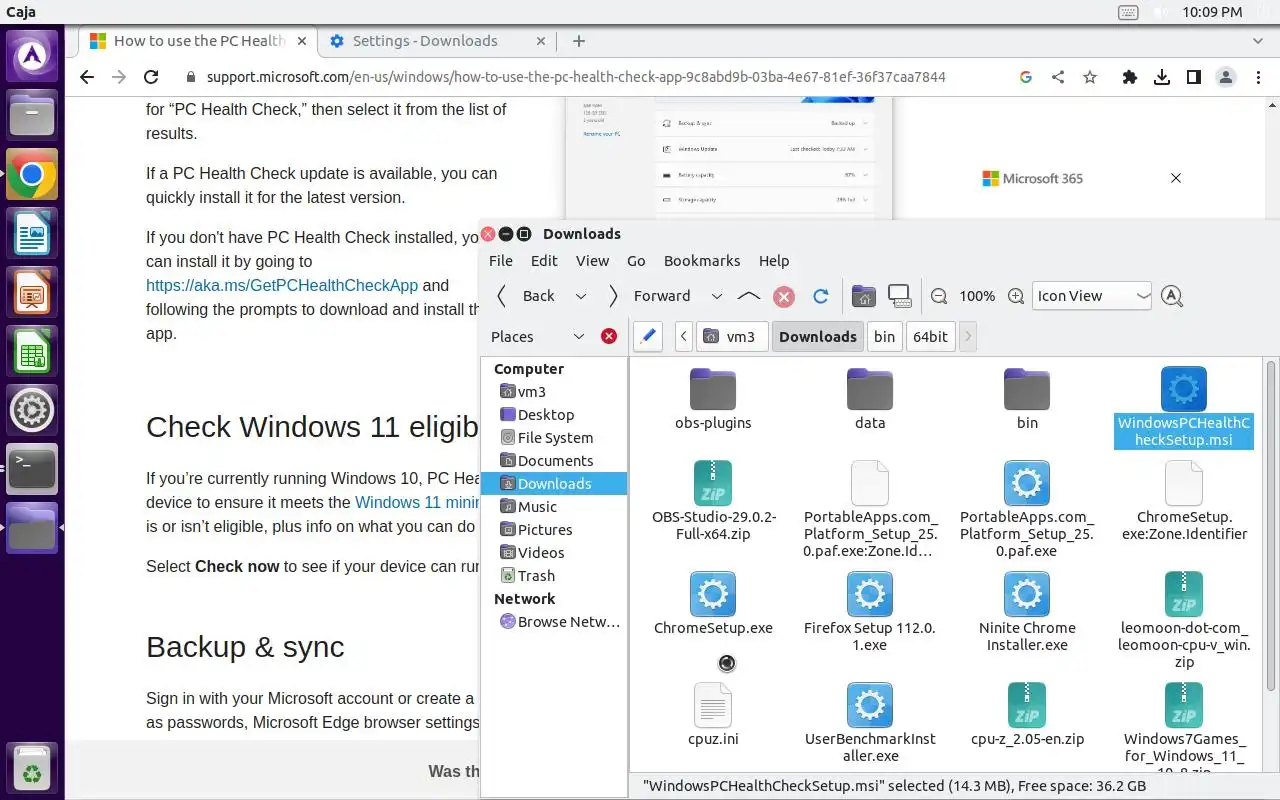Click the 64bit path button
Screen dimensions: 1280x800
point(930,336)
